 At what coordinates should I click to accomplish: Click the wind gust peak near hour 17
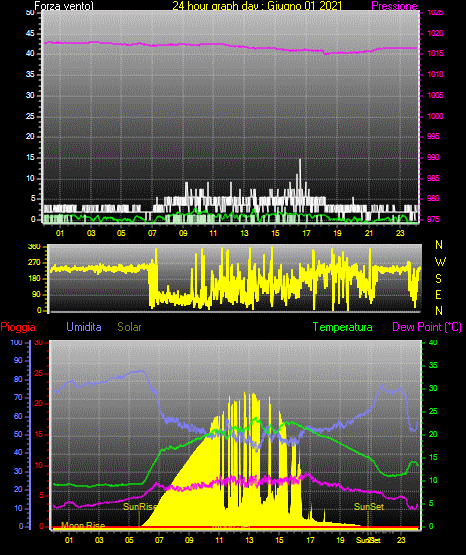[300, 160]
